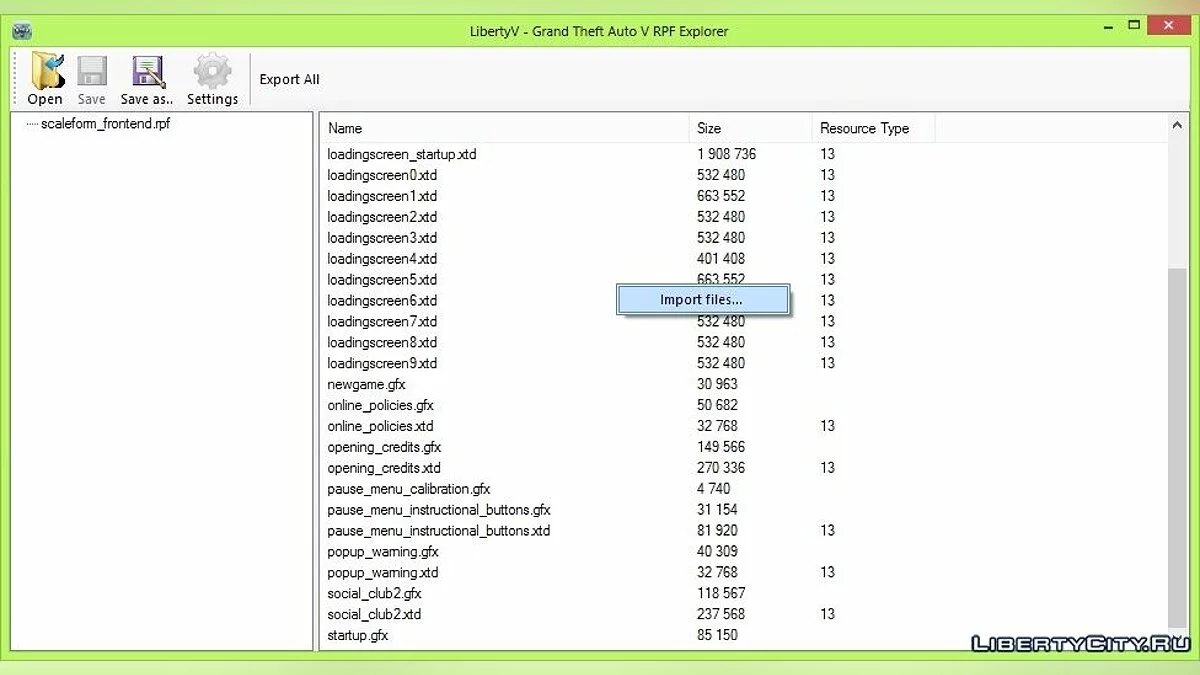Select the startup.gfx file entry
The width and height of the screenshot is (1200, 675).
click(x=358, y=635)
